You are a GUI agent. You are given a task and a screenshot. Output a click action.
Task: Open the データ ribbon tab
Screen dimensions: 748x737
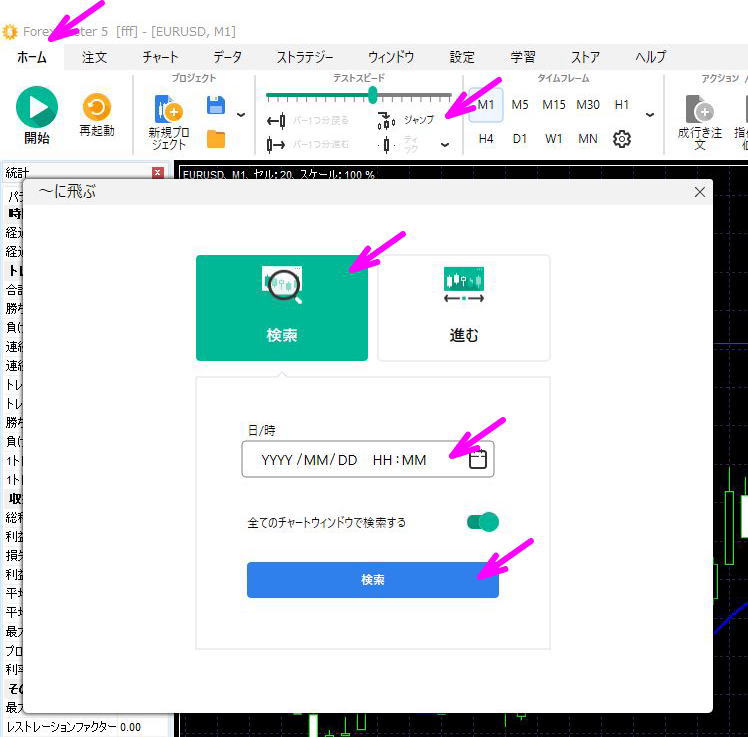tap(228, 57)
